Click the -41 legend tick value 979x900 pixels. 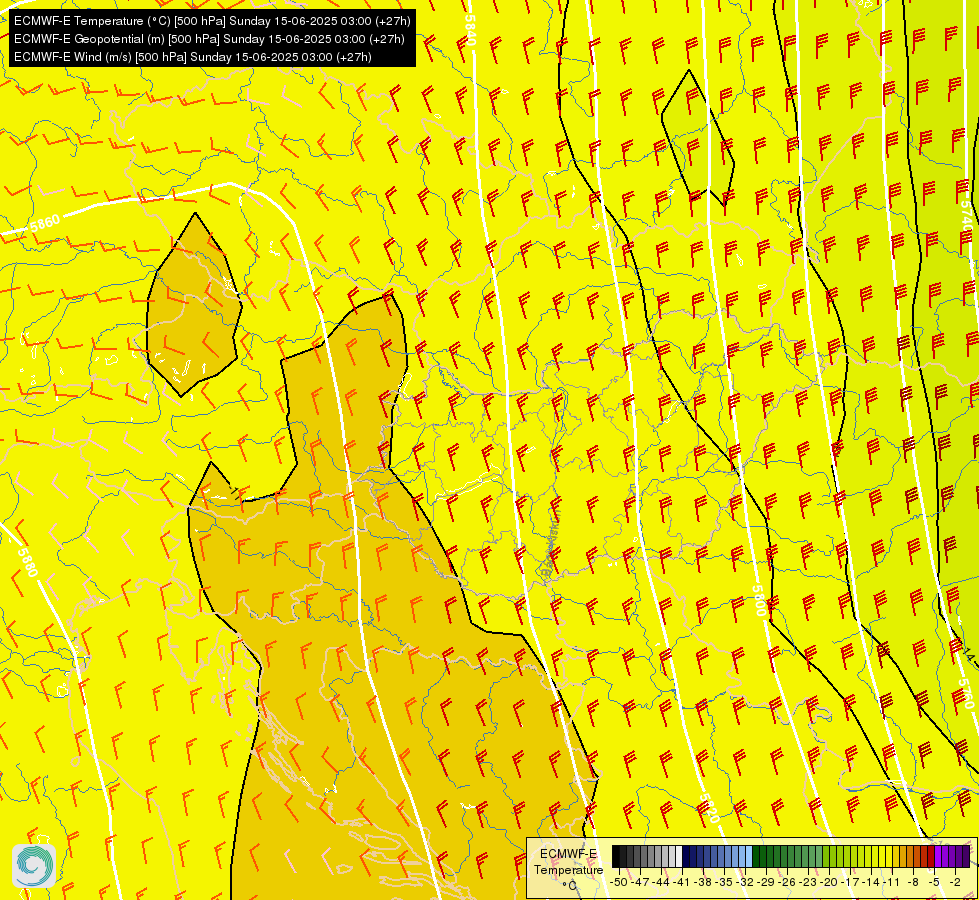pyautogui.click(x=681, y=882)
